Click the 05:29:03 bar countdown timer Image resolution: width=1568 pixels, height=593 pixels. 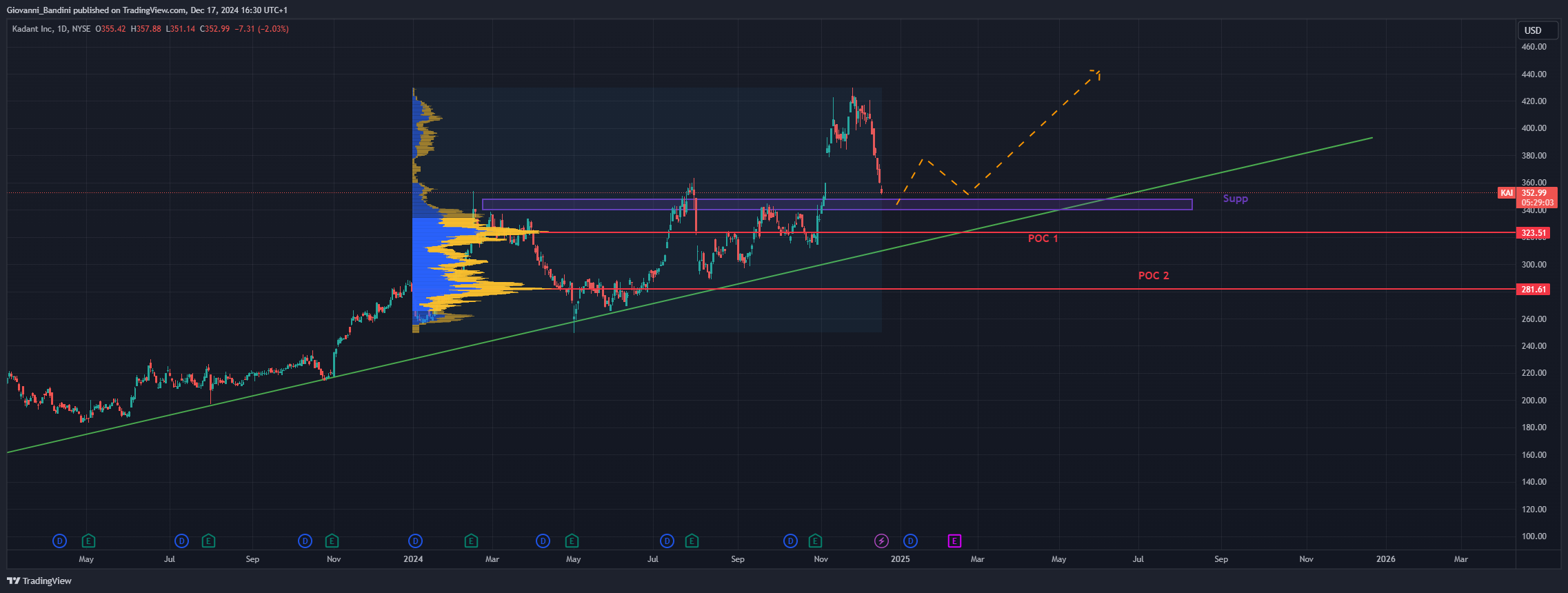coord(1538,203)
